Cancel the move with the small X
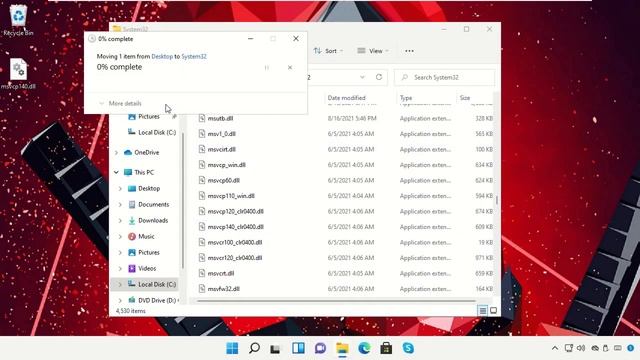640x360 pixels. point(290,67)
